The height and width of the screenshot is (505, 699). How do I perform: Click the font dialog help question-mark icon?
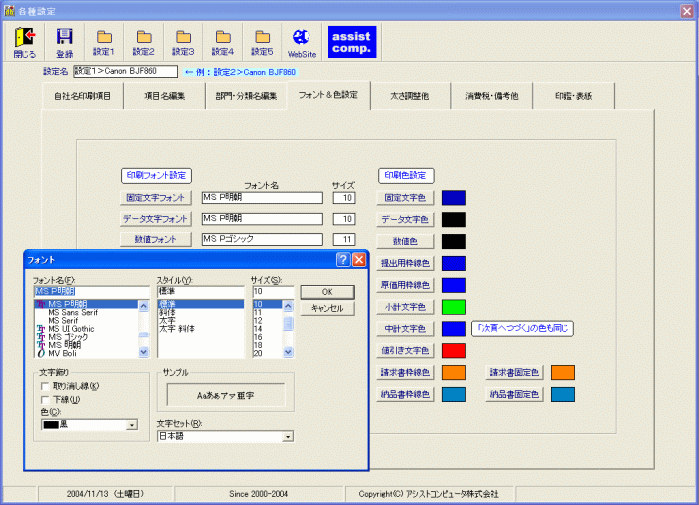342,259
